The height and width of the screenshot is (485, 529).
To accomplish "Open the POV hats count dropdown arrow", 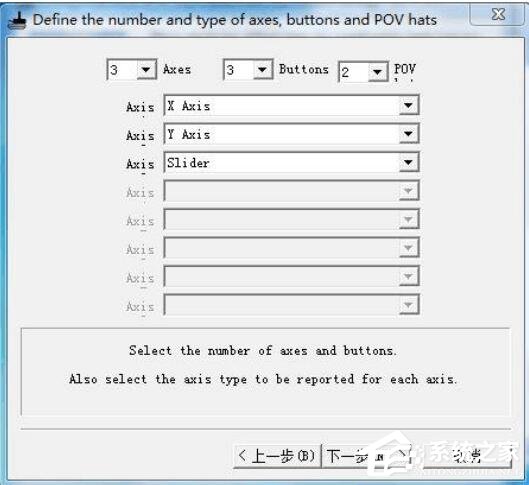I will tap(377, 72).
